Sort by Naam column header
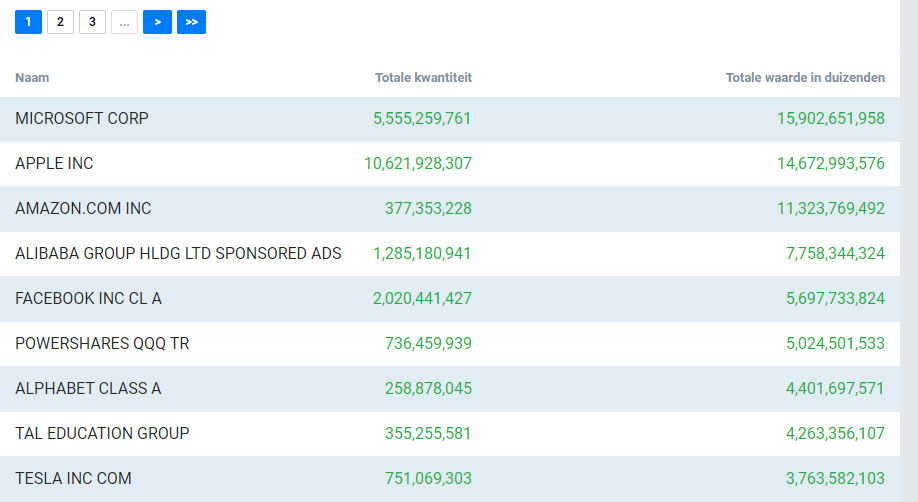 click(x=32, y=77)
